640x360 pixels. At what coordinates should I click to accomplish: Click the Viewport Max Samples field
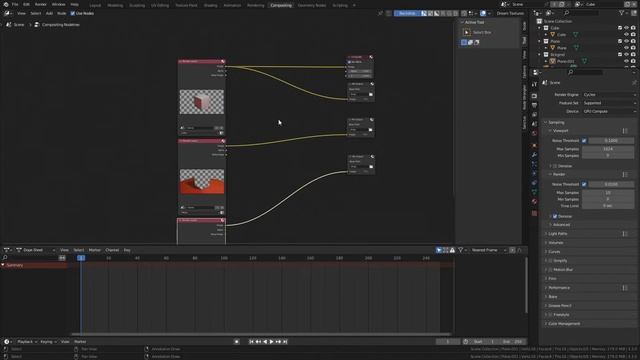(x=608, y=149)
